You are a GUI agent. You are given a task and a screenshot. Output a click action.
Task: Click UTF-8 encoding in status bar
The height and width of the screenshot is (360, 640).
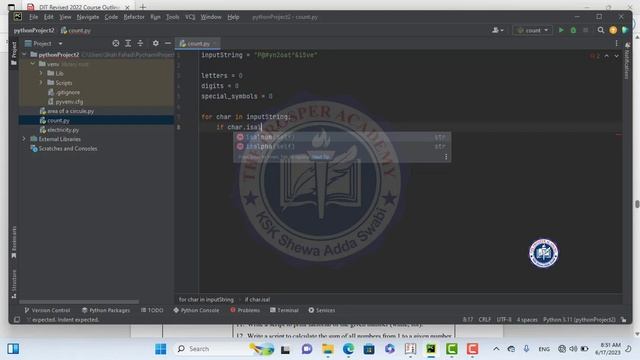[x=504, y=320]
